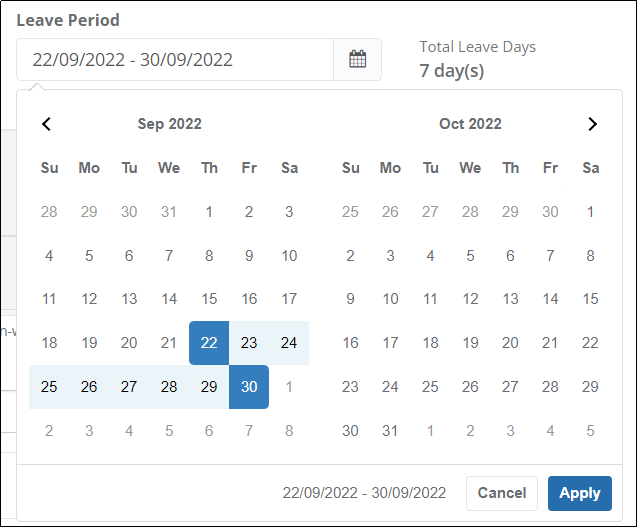Select 19 in October 2022 calendar
This screenshot has width=638, height=528.
point(470,343)
